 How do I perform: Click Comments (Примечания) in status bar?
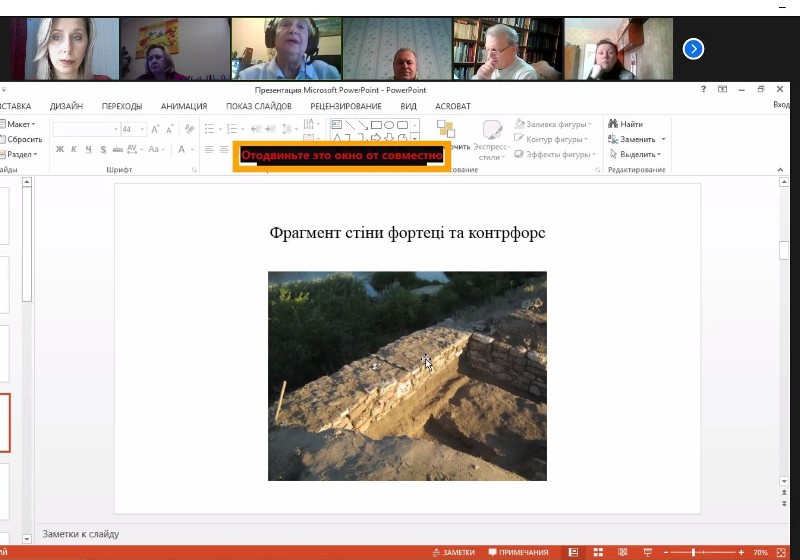518,552
